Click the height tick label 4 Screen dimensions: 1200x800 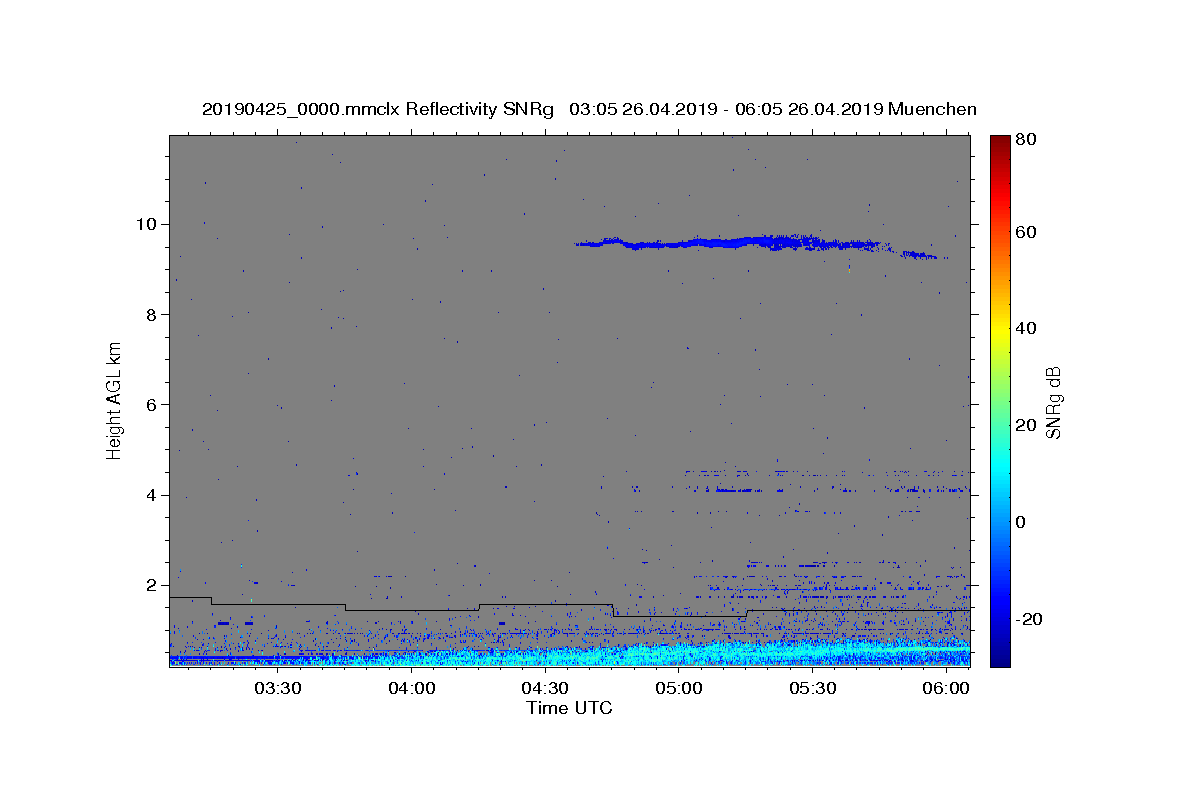152,495
